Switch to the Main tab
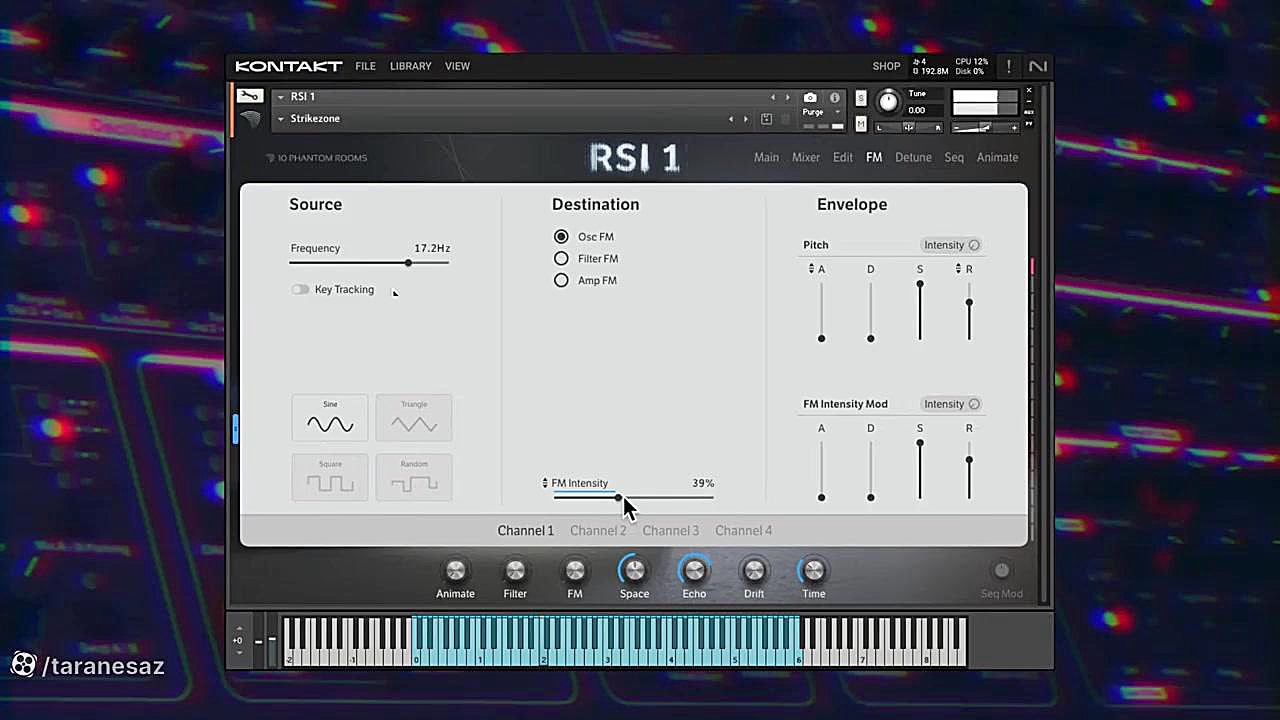This screenshot has width=1280, height=720. point(766,158)
